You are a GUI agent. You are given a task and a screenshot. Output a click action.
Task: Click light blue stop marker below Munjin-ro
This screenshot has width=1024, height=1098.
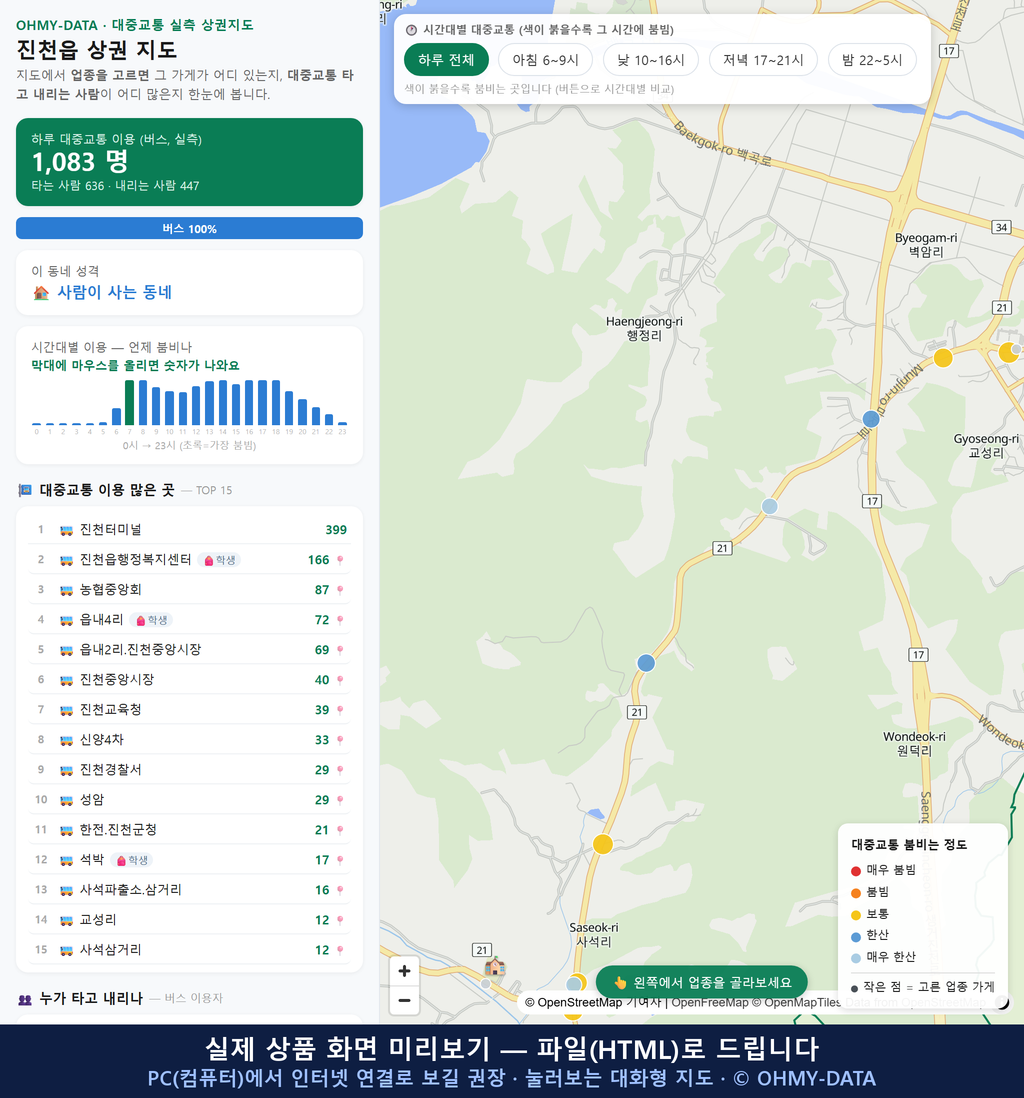pos(770,506)
